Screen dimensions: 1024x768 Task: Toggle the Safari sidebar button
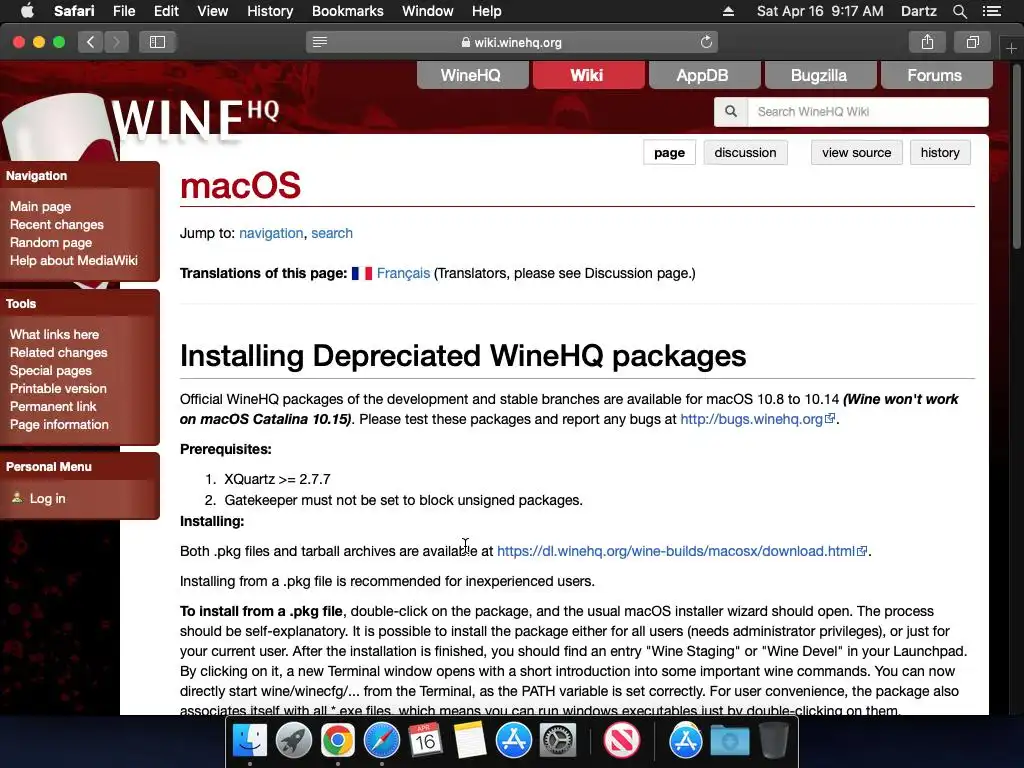coord(157,42)
